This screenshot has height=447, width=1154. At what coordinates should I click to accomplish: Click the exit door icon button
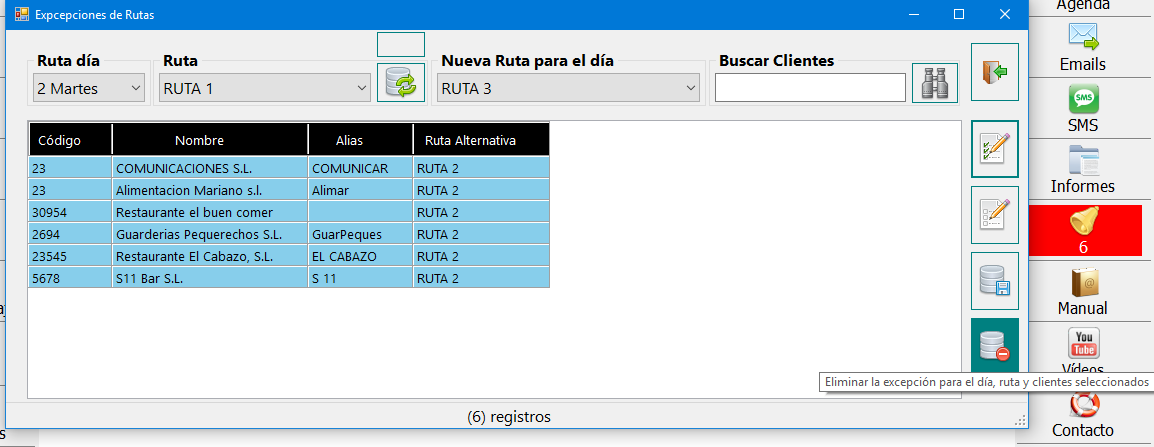tap(994, 72)
